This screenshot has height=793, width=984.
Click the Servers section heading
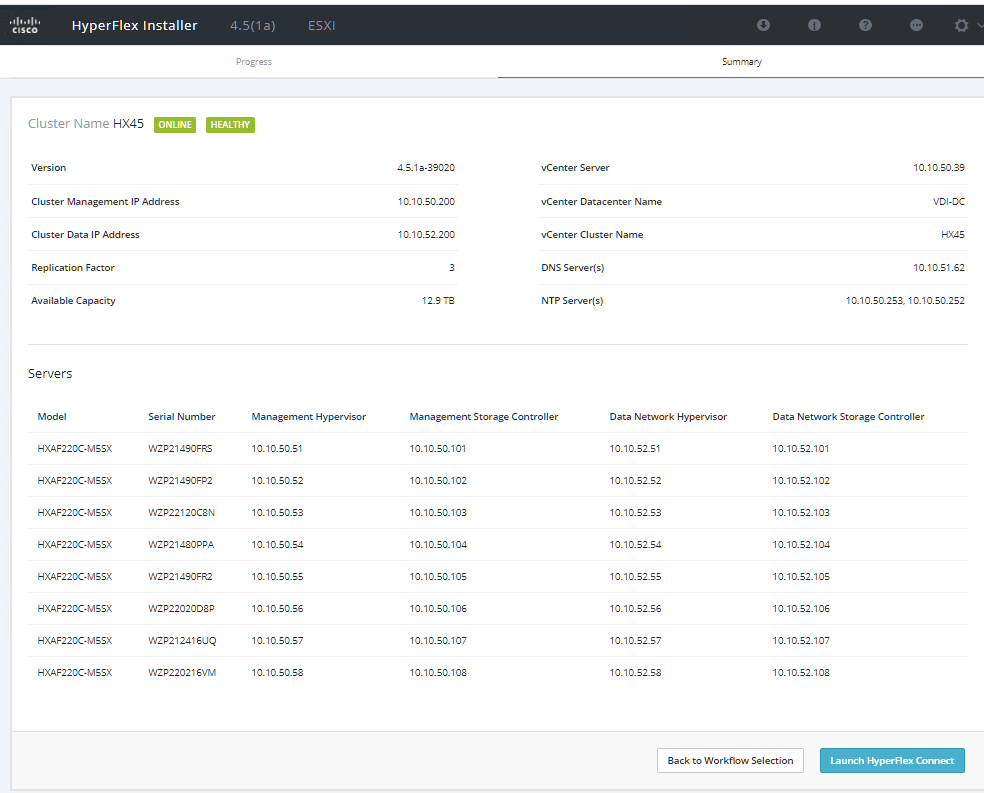click(50, 374)
